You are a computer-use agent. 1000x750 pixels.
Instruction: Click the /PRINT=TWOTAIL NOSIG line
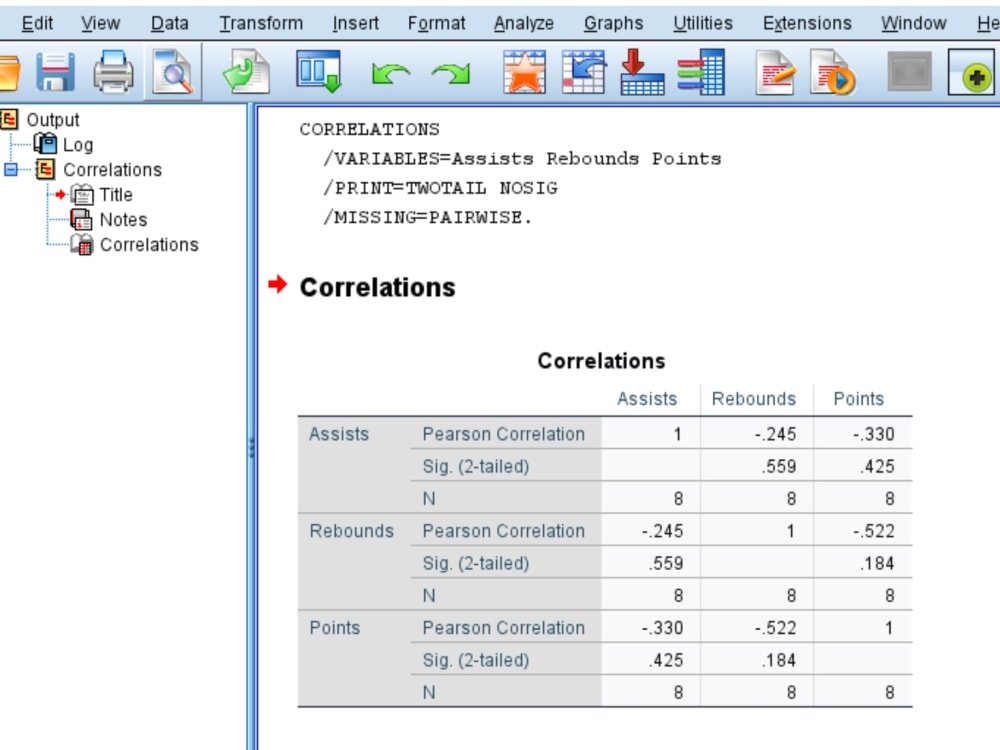tap(440, 188)
